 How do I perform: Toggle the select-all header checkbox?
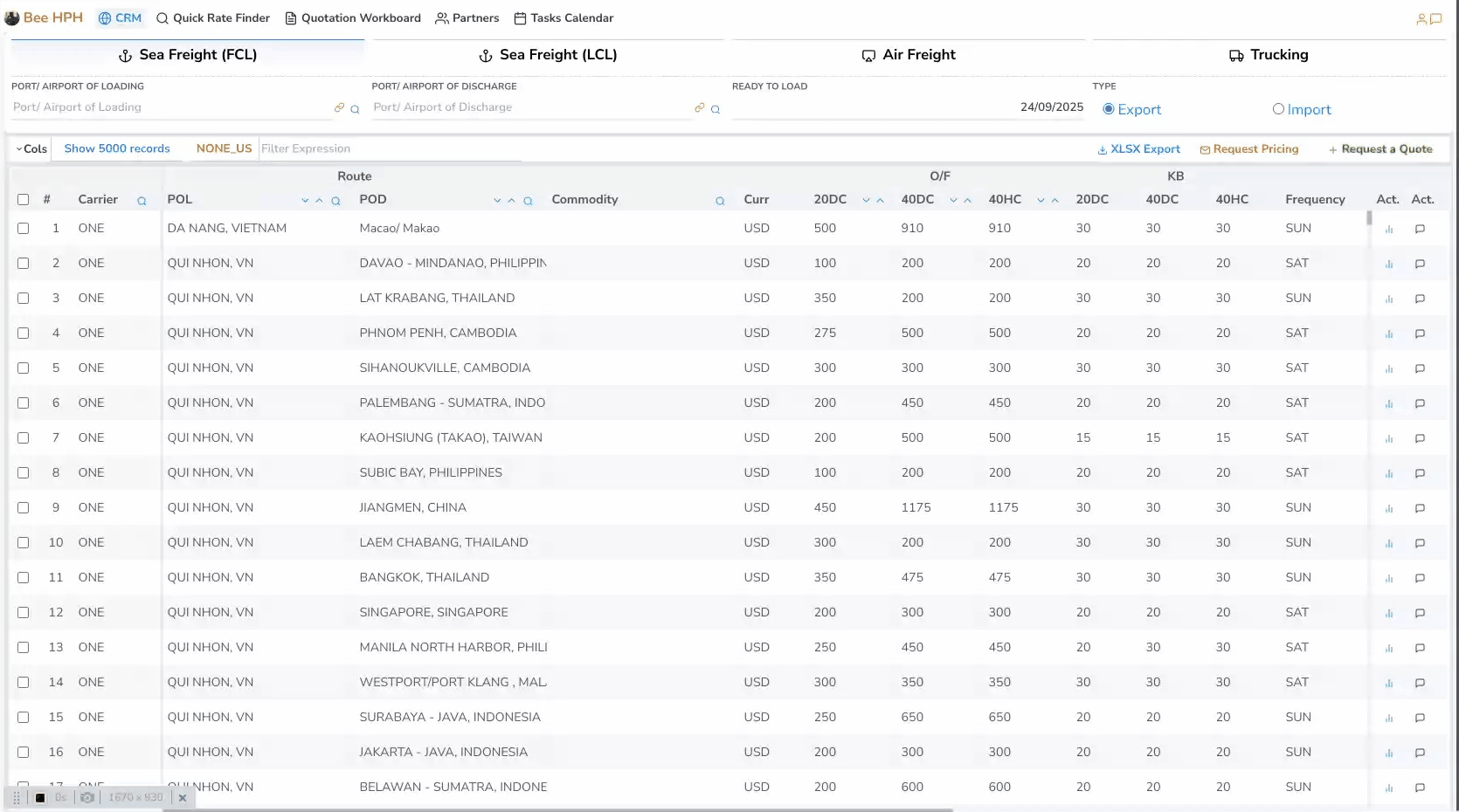tap(24, 200)
